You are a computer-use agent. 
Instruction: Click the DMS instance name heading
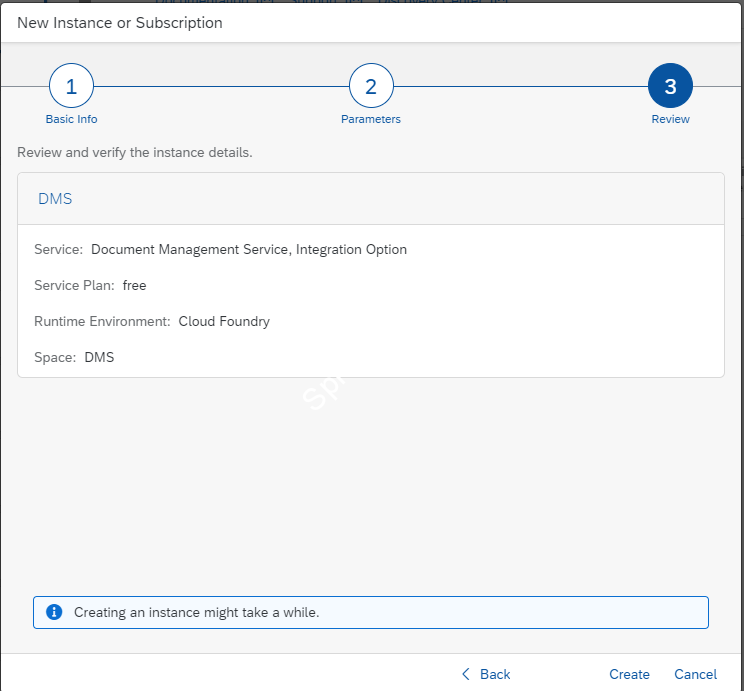pyautogui.click(x=55, y=198)
